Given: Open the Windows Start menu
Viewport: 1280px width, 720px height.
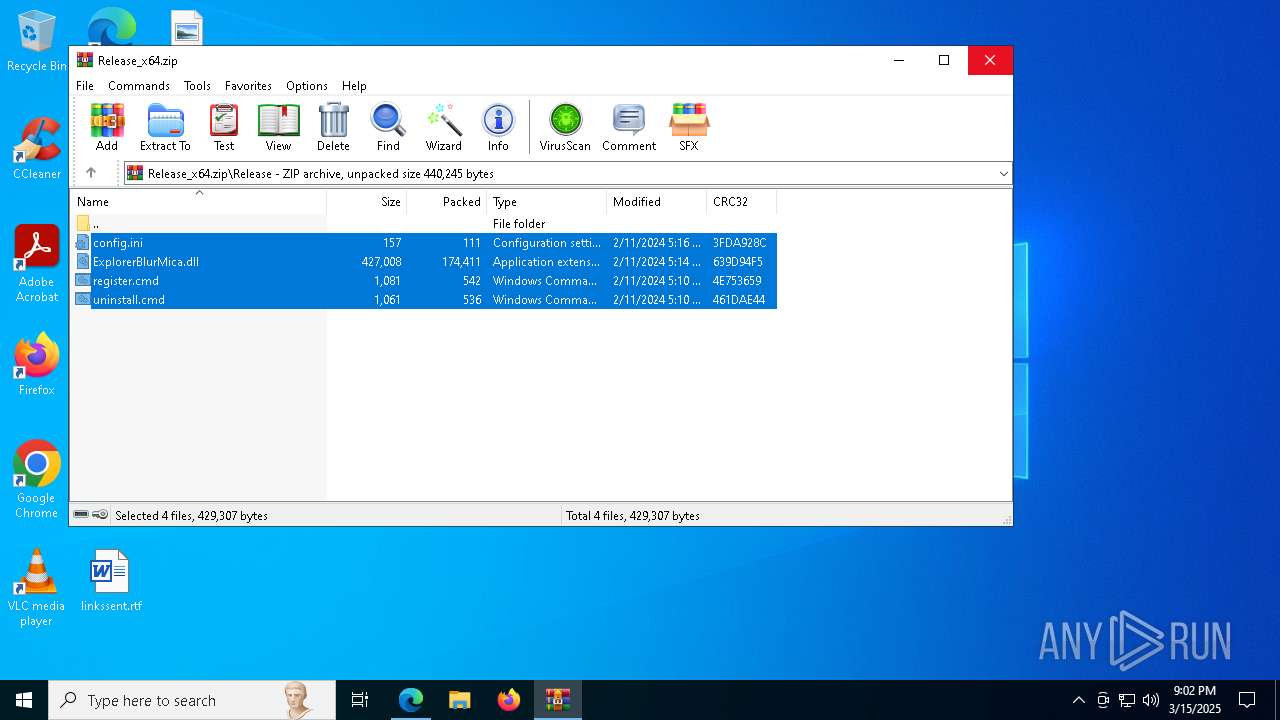Looking at the screenshot, I should pyautogui.click(x=24, y=700).
